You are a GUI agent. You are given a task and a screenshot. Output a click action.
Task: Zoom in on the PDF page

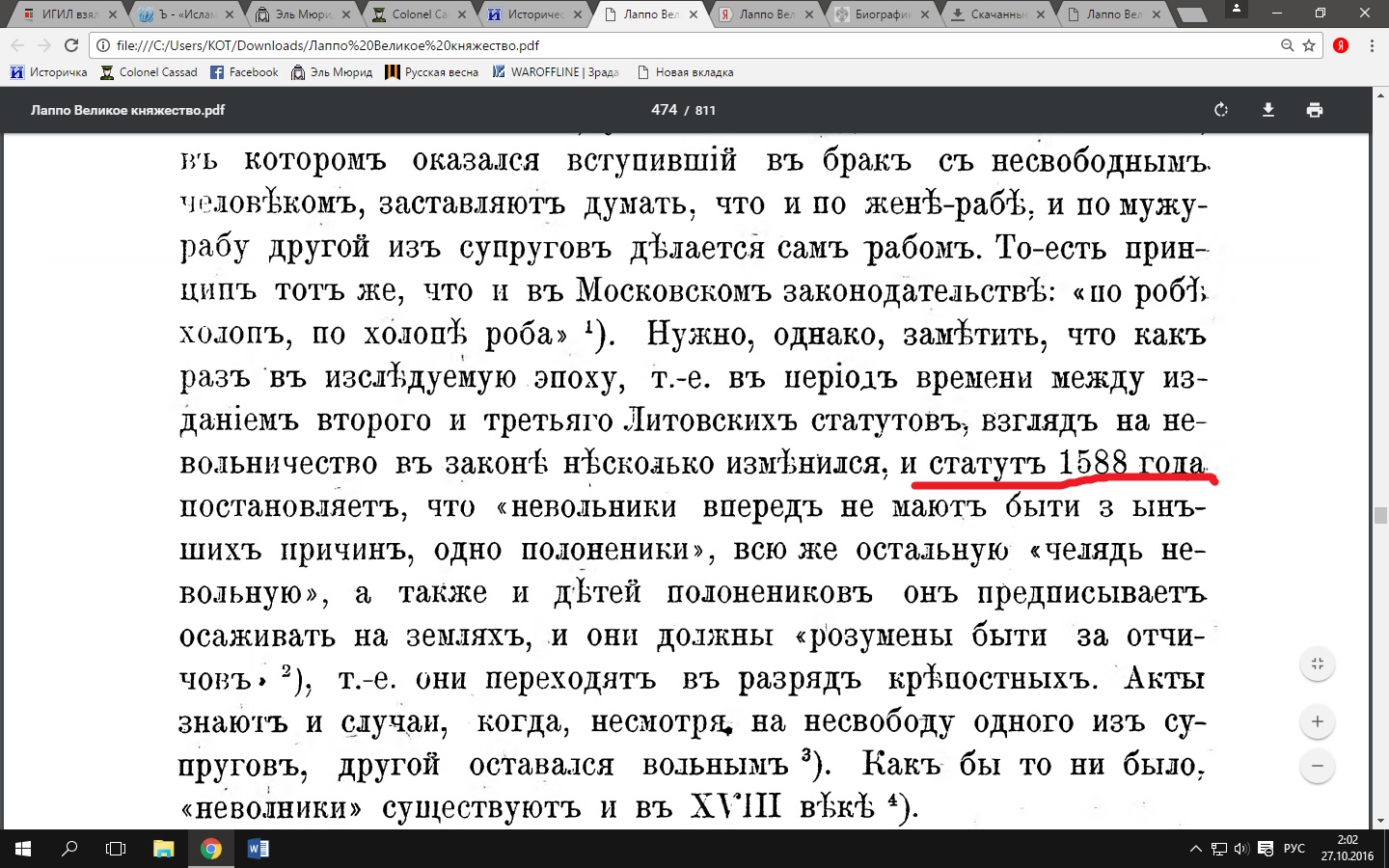coord(1317,721)
